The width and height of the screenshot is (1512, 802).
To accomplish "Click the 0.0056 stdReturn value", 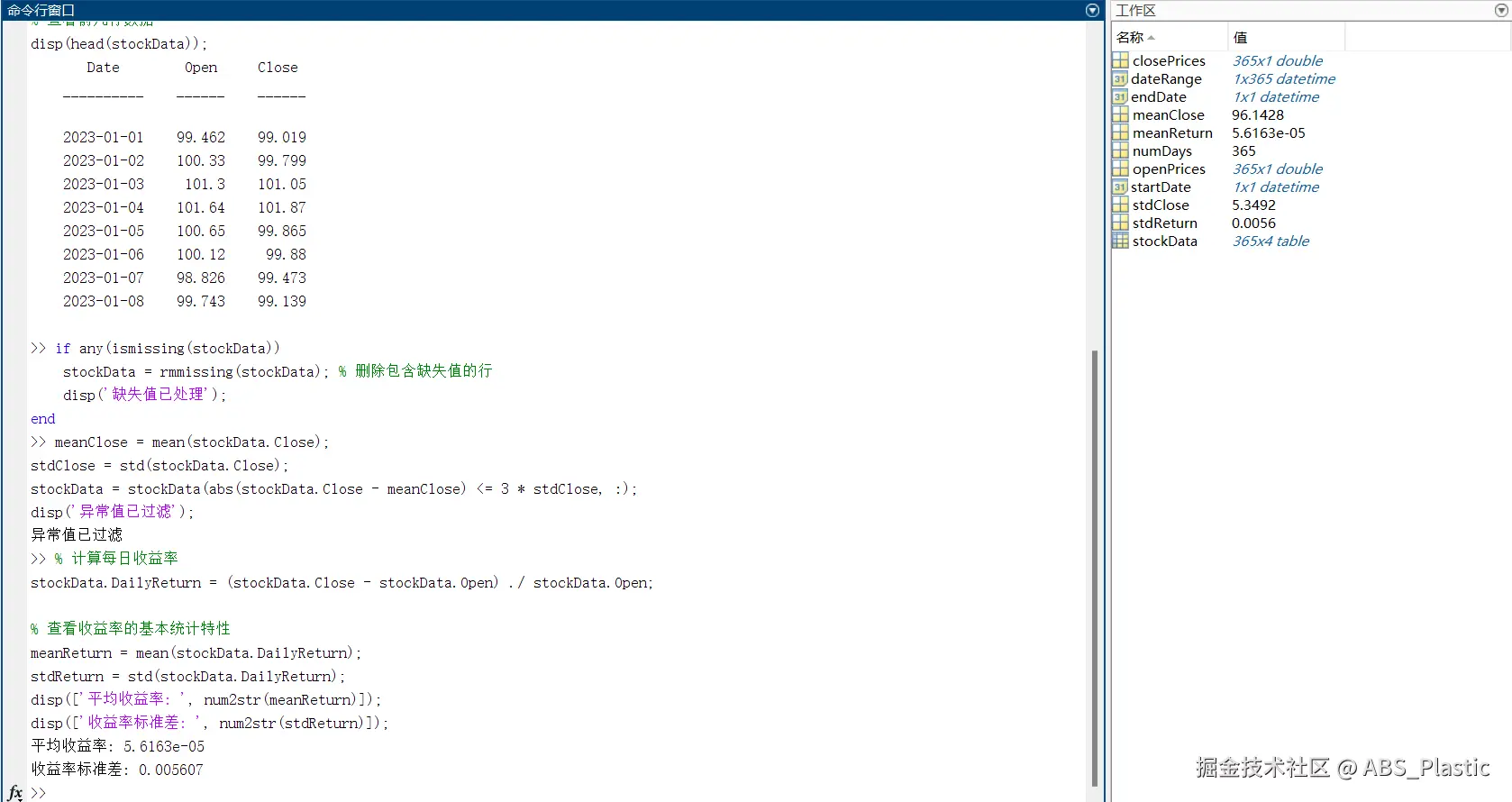I will point(1253,223).
